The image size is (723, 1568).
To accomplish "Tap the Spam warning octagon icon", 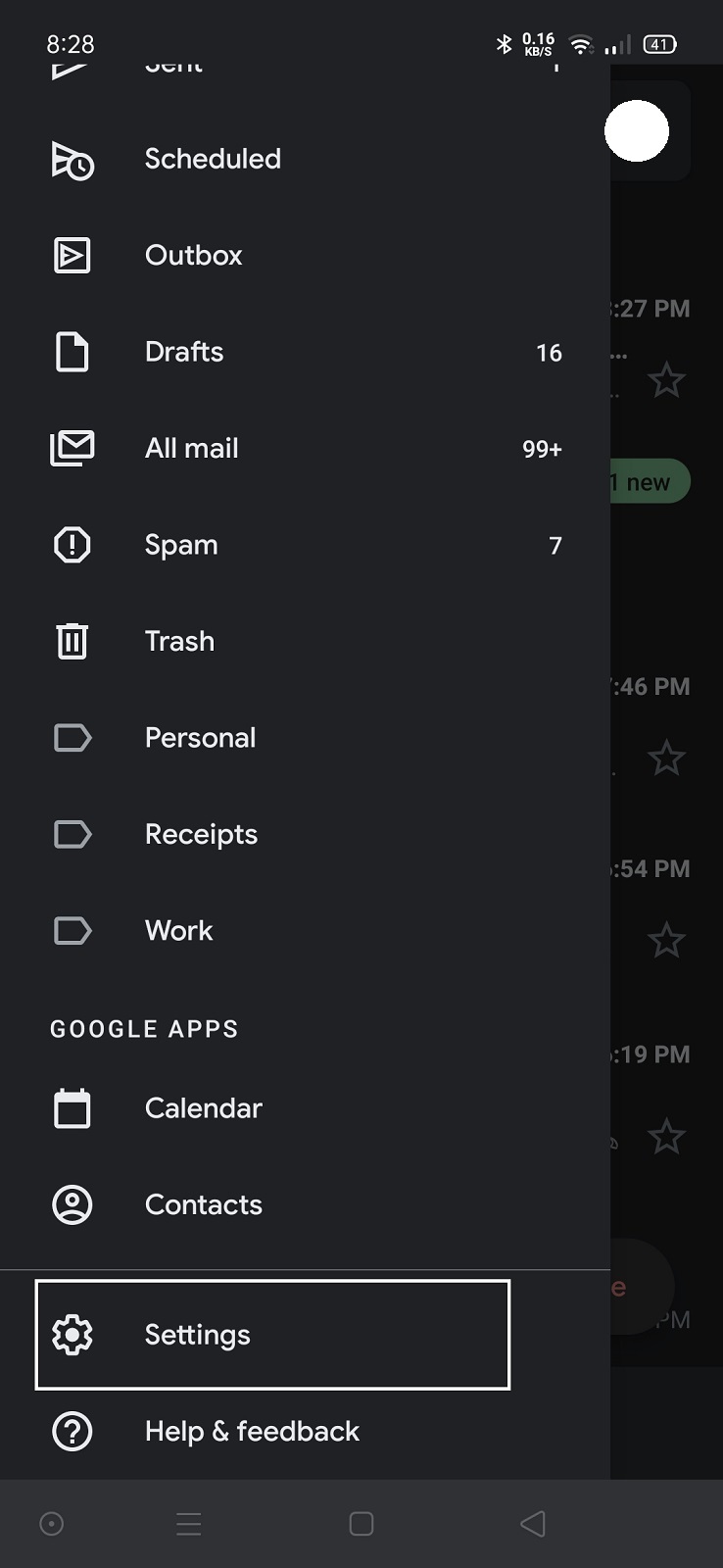I will coord(72,545).
